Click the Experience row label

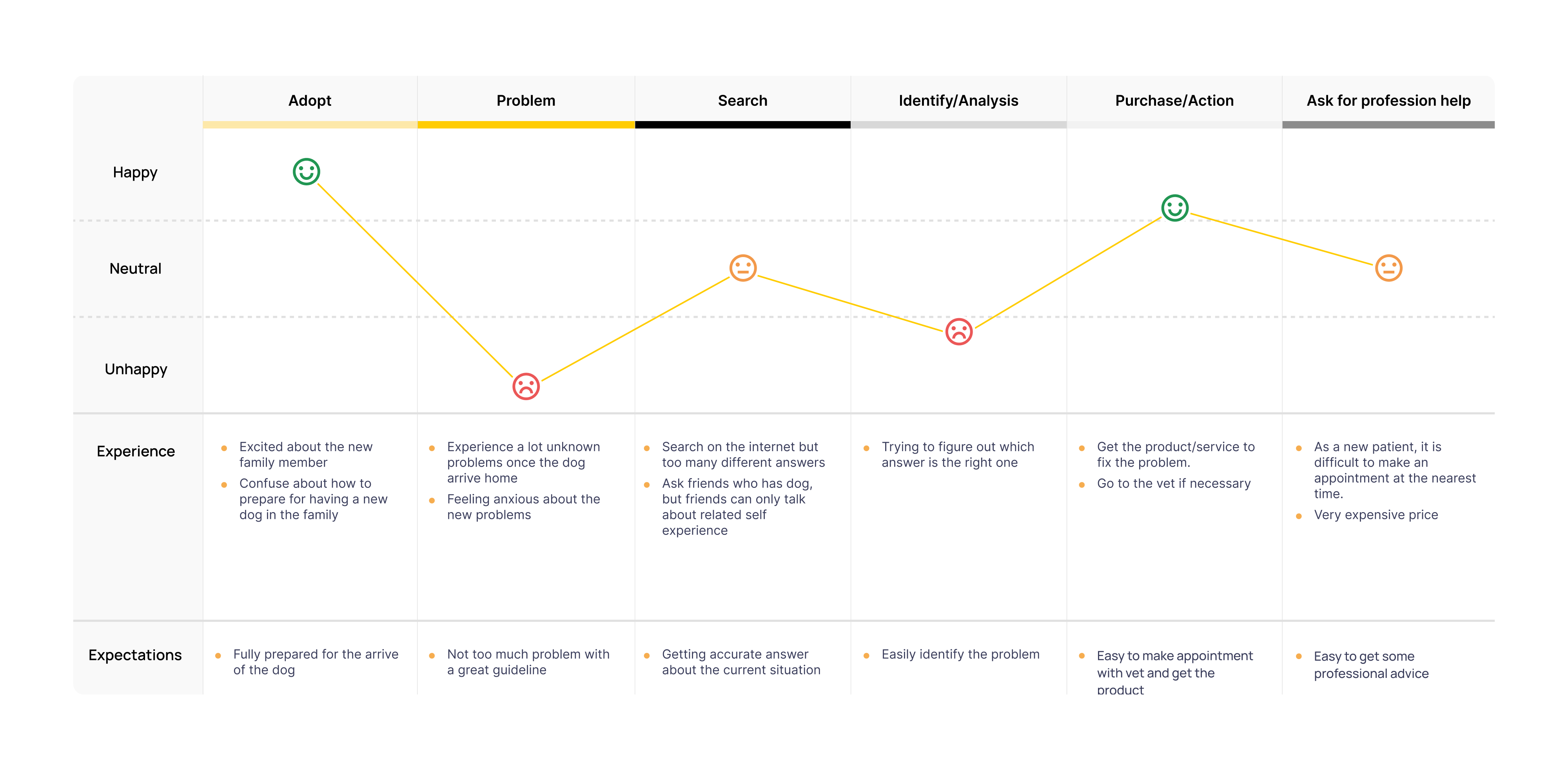136,451
